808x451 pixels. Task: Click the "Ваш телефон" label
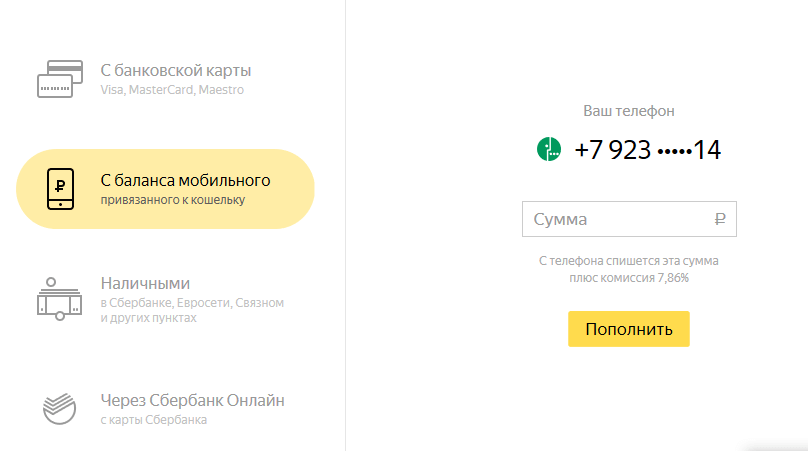tap(629, 111)
